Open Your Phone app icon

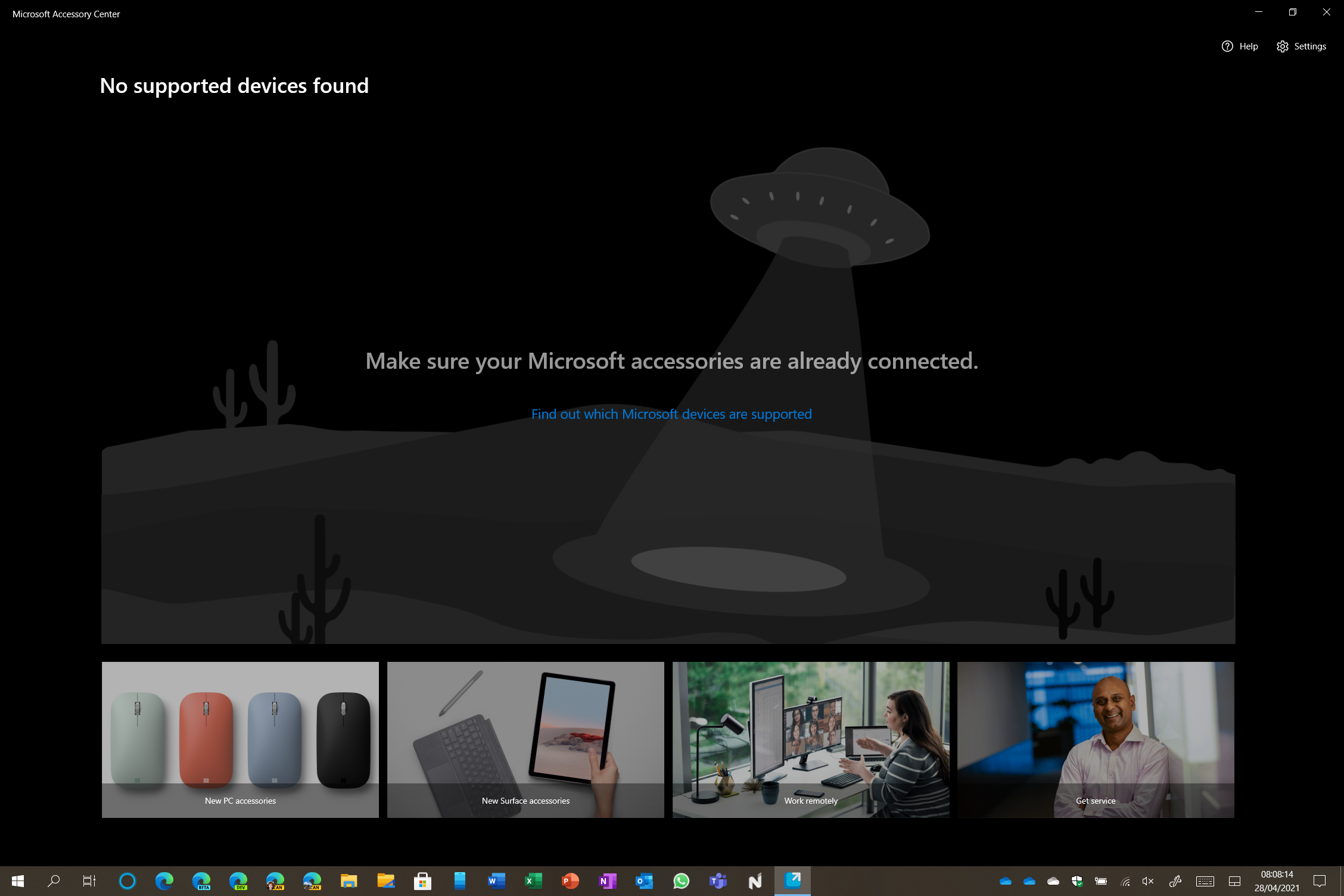point(460,881)
